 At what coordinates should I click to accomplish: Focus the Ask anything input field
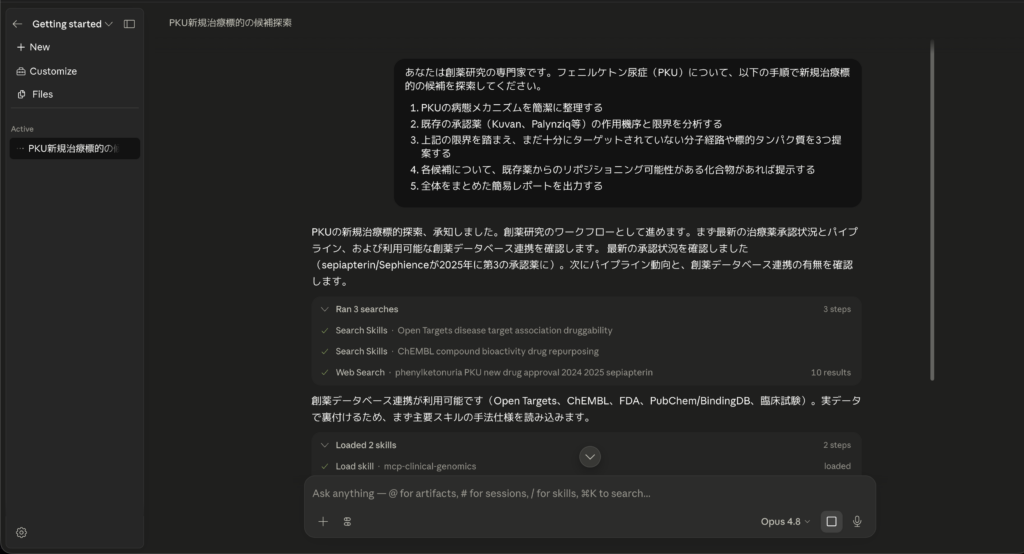589,493
